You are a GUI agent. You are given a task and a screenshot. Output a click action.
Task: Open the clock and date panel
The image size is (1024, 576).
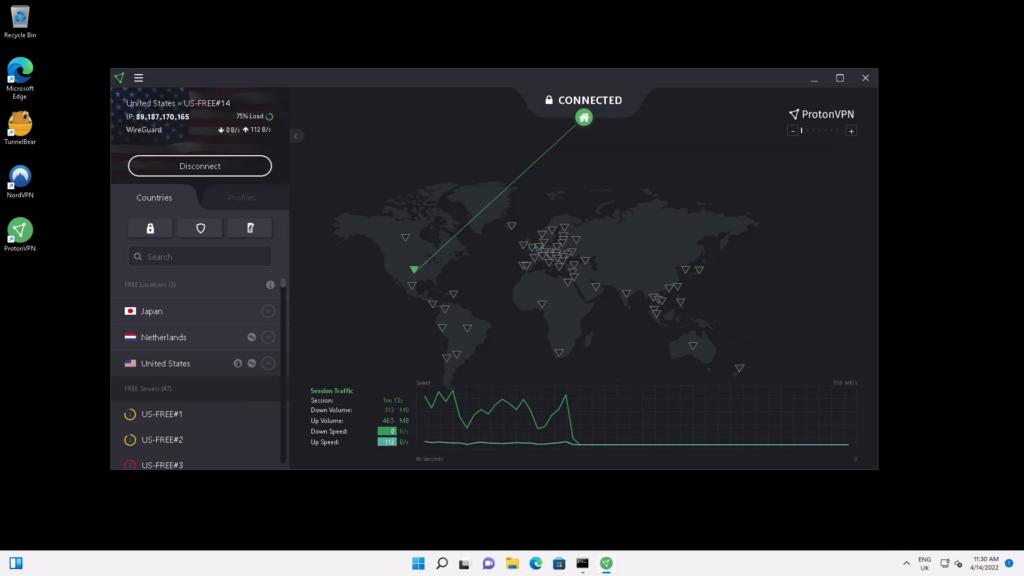click(985, 563)
